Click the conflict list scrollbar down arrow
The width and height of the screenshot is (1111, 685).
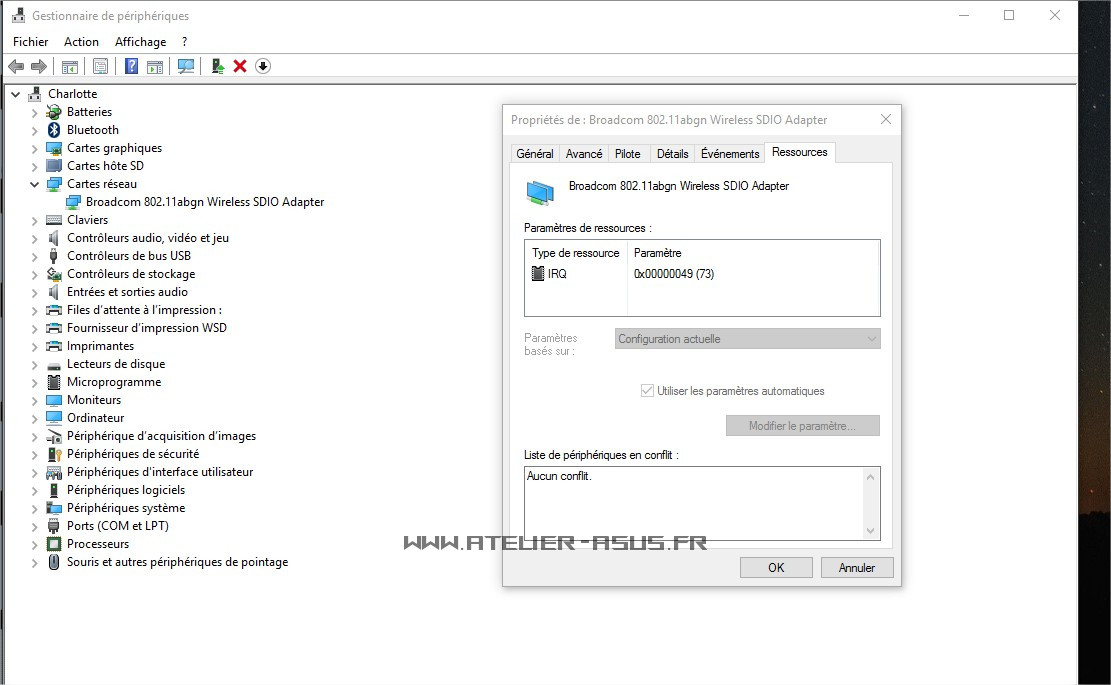(x=870, y=531)
